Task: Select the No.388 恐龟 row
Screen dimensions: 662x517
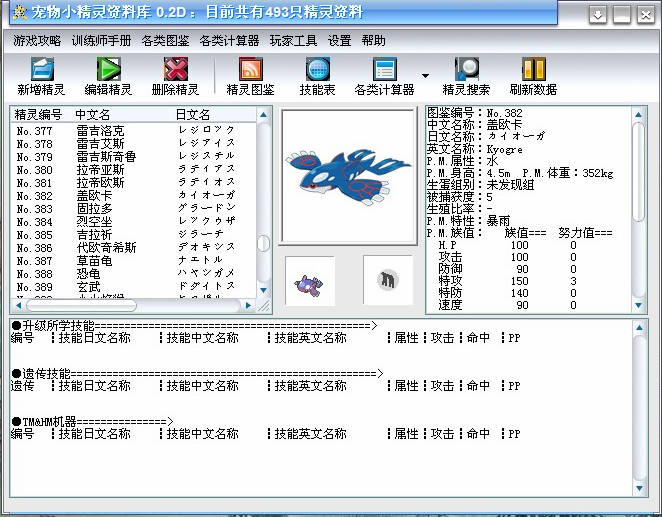Action: pos(133,274)
